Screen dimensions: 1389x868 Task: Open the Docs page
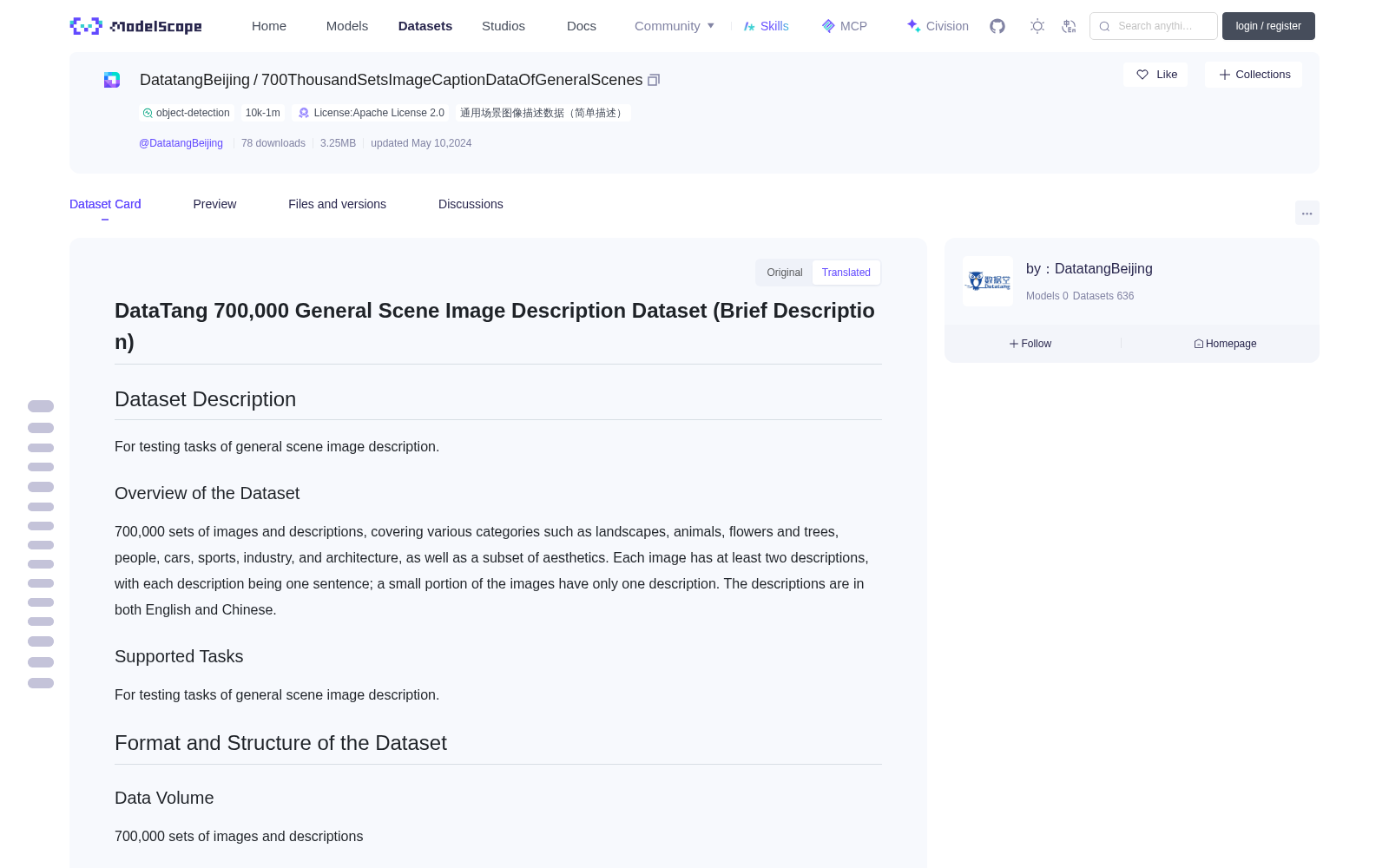(x=582, y=26)
